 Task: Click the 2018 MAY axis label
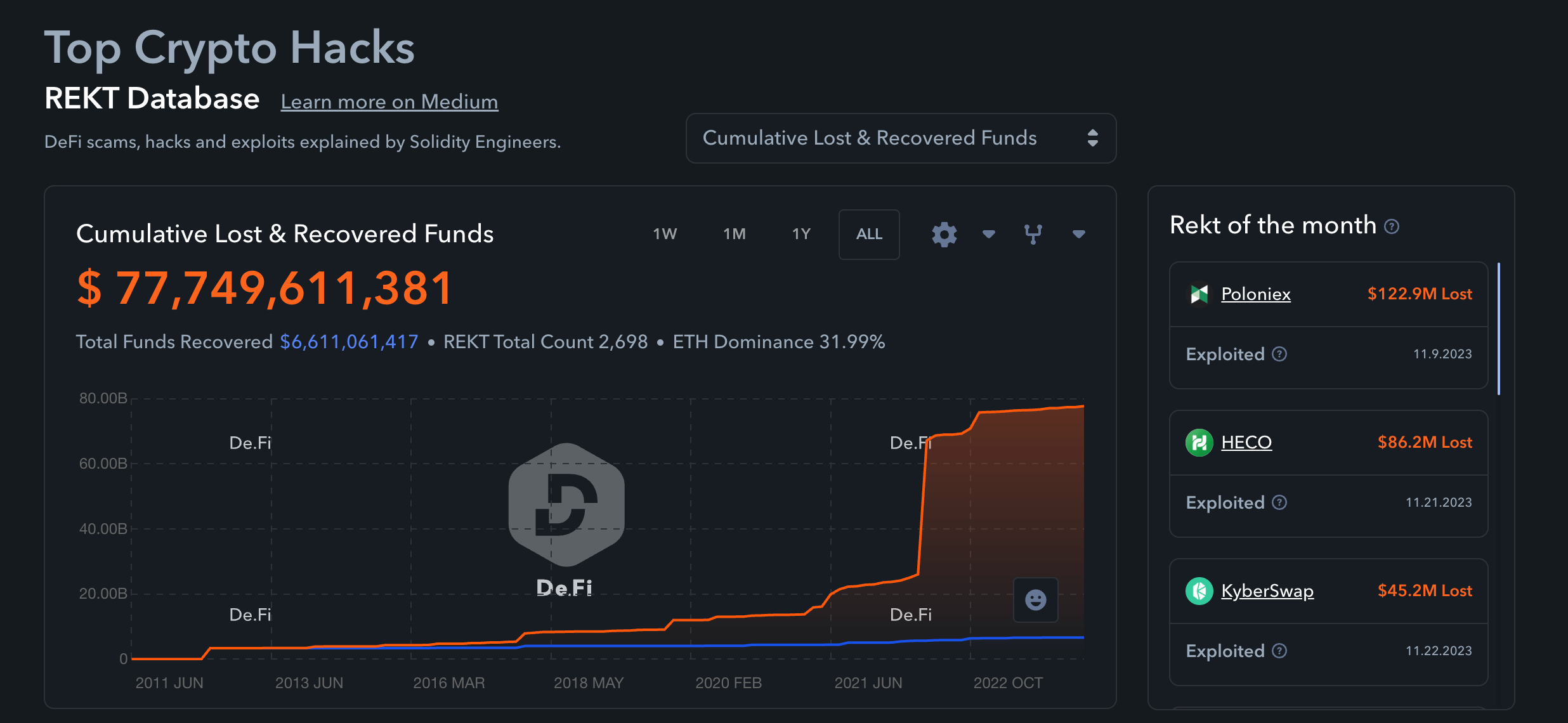coord(589,683)
